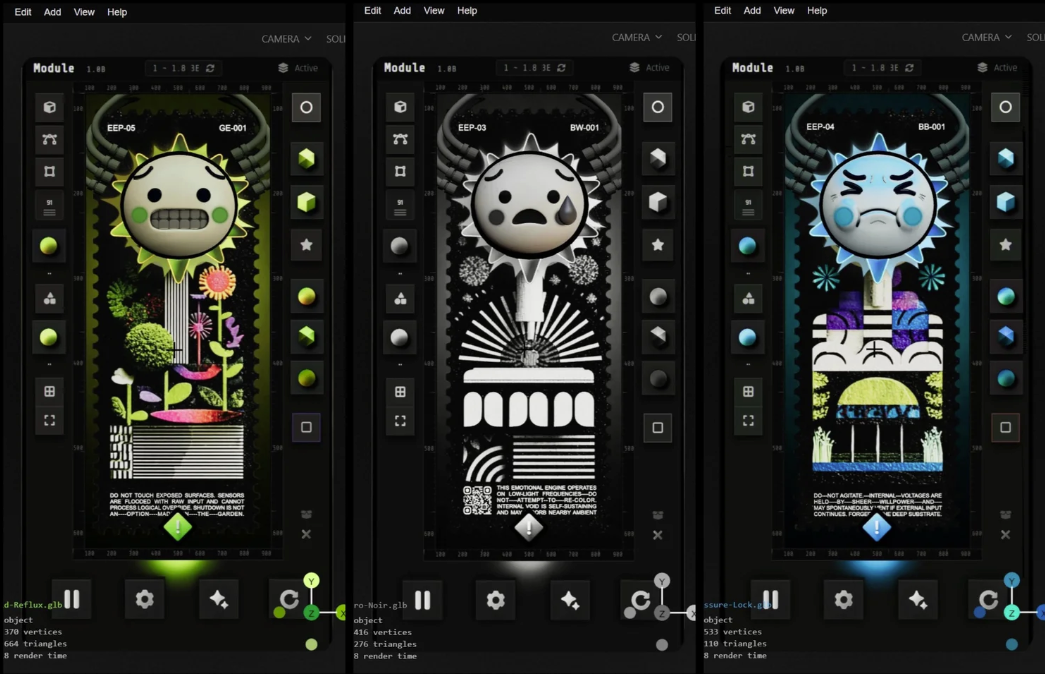Click refresh icon in right Module header
Viewport: 1045px width, 674px height.
[909, 67]
